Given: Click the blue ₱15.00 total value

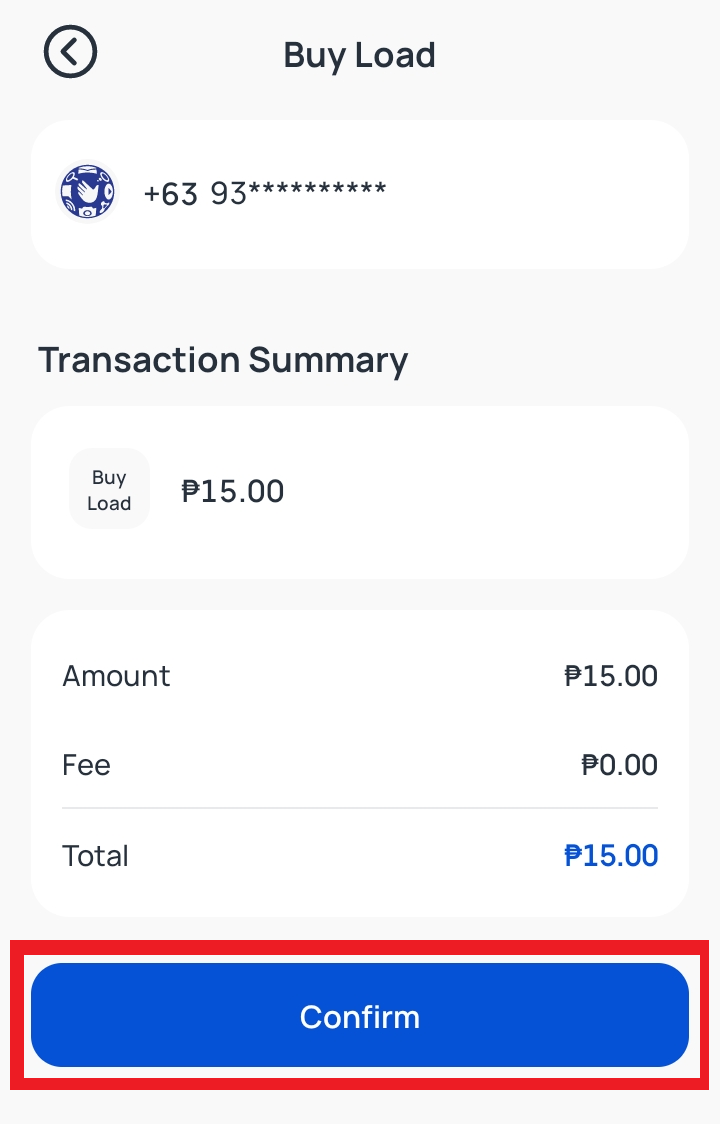Looking at the screenshot, I should (x=611, y=856).
